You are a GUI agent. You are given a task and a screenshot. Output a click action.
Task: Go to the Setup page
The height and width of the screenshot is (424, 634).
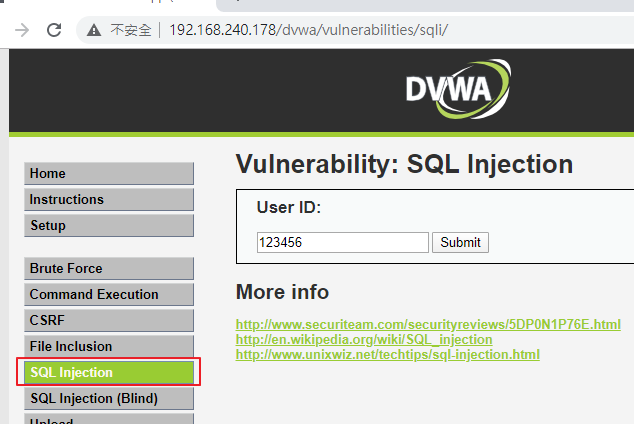109,225
